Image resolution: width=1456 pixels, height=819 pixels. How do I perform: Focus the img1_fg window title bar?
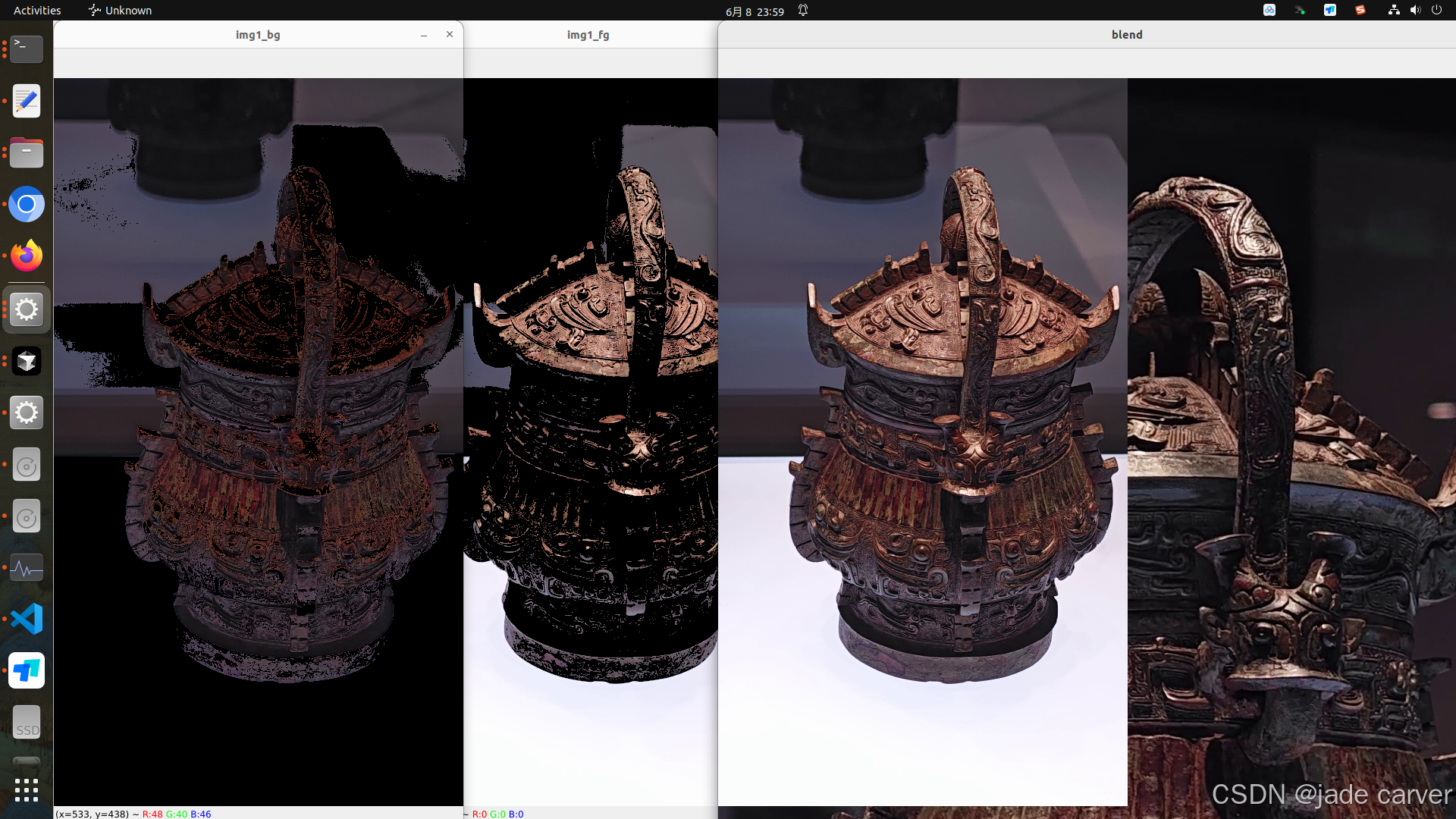click(588, 35)
